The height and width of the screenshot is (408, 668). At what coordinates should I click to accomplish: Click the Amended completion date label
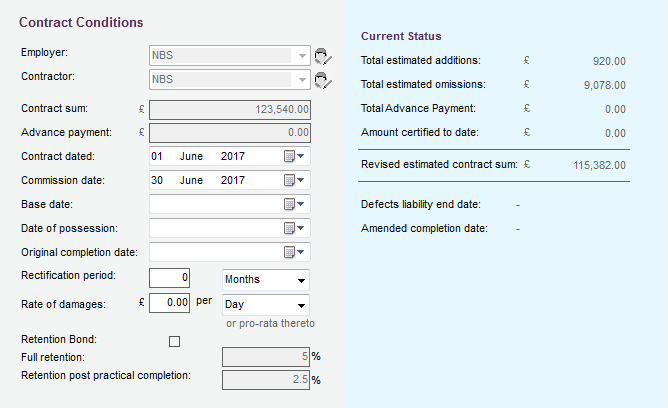(424, 228)
